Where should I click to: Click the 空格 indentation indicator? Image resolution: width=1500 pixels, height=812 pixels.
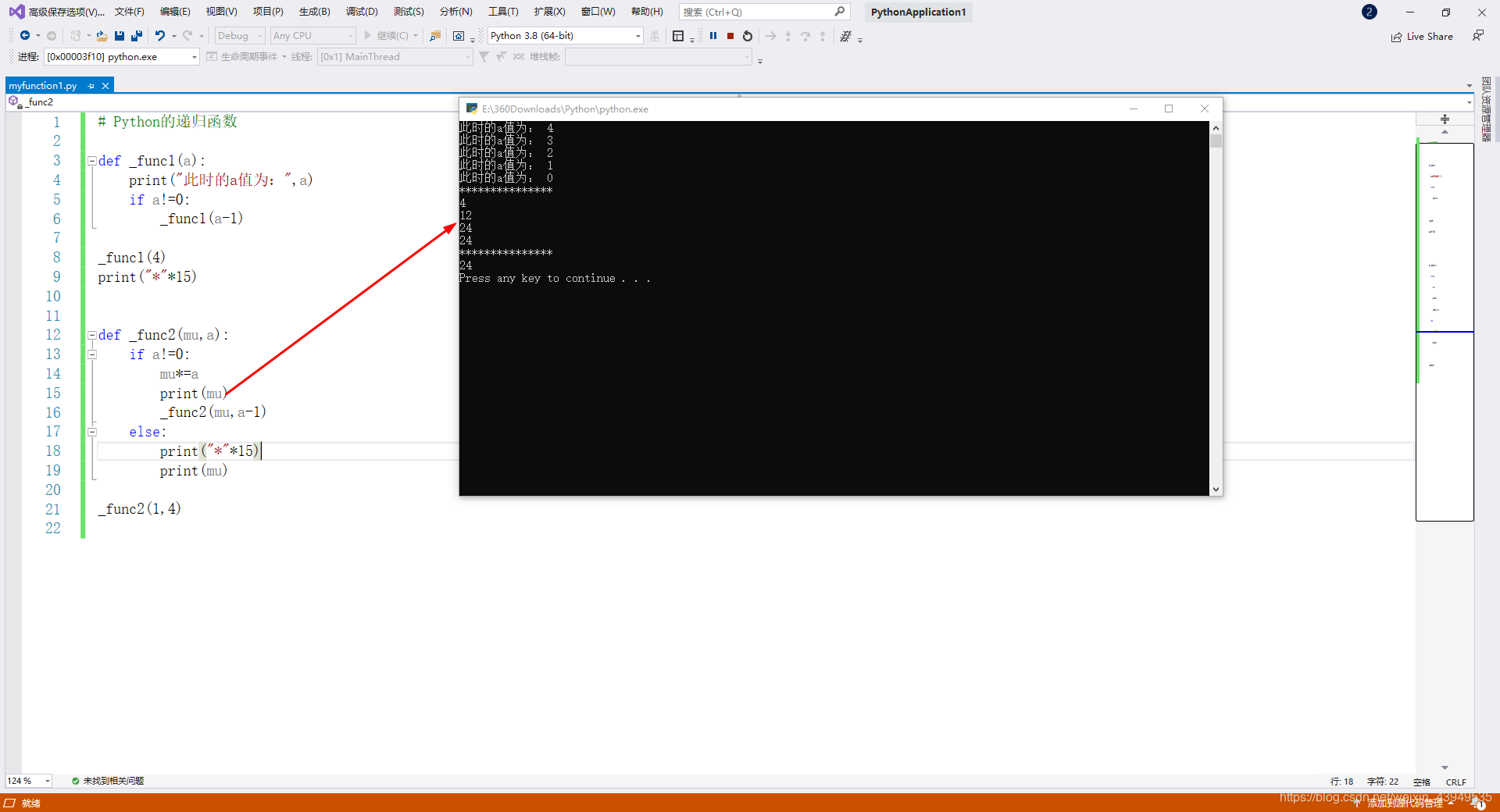(1421, 782)
